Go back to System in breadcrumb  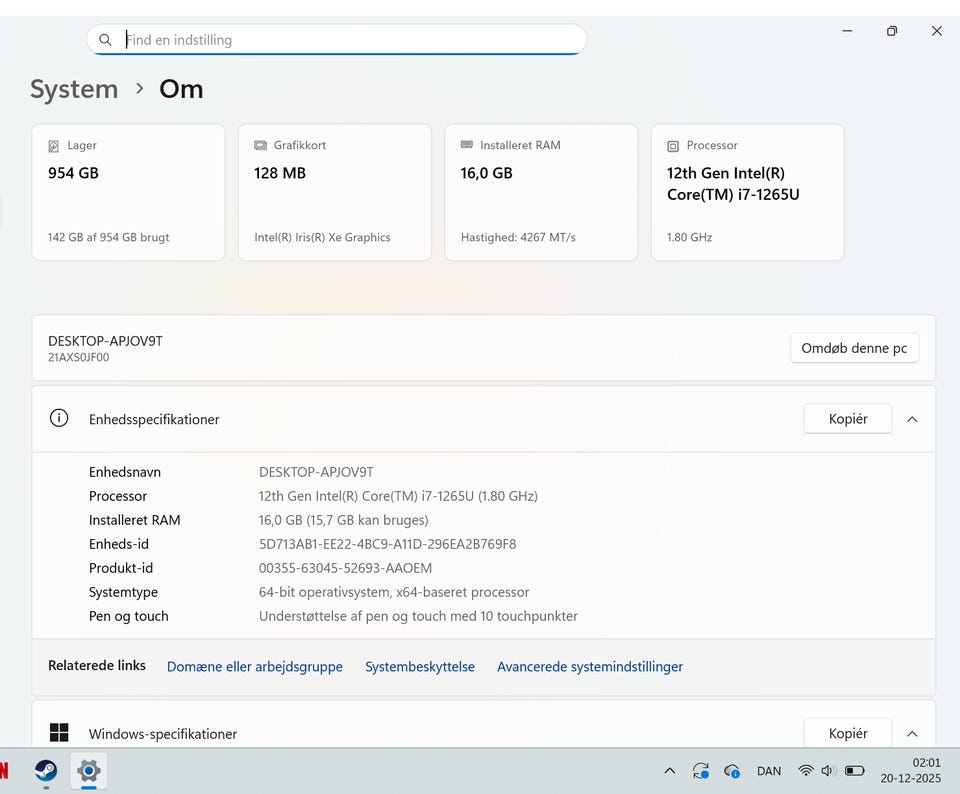point(74,89)
